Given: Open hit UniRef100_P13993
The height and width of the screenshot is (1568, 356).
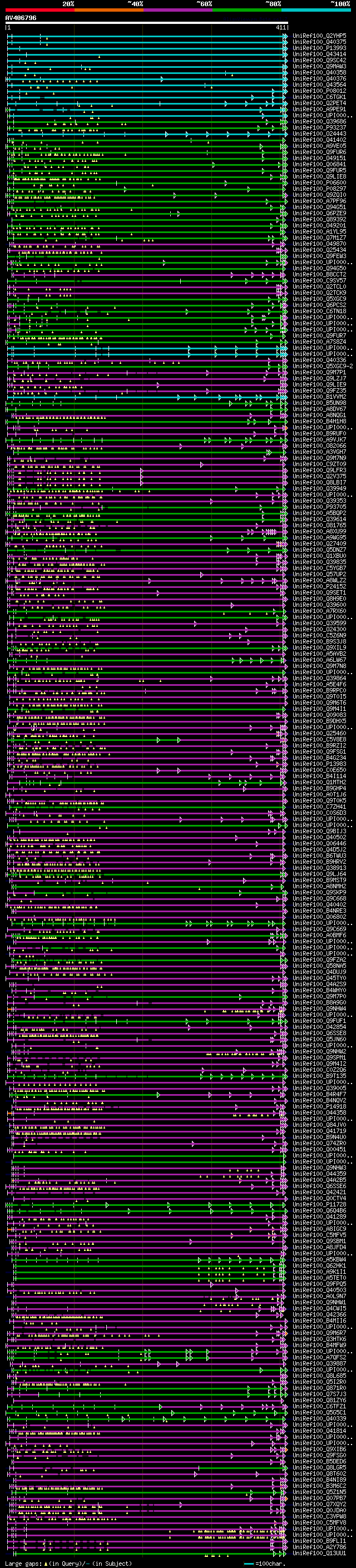Looking at the screenshot, I should point(319,48).
